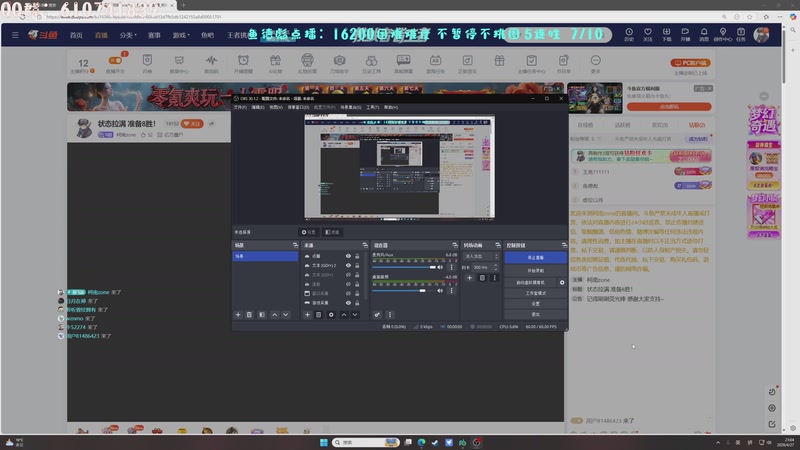This screenshot has width=800, height=450.
Task: Mute the desktop audio speaker icon
Action: click(x=440, y=291)
